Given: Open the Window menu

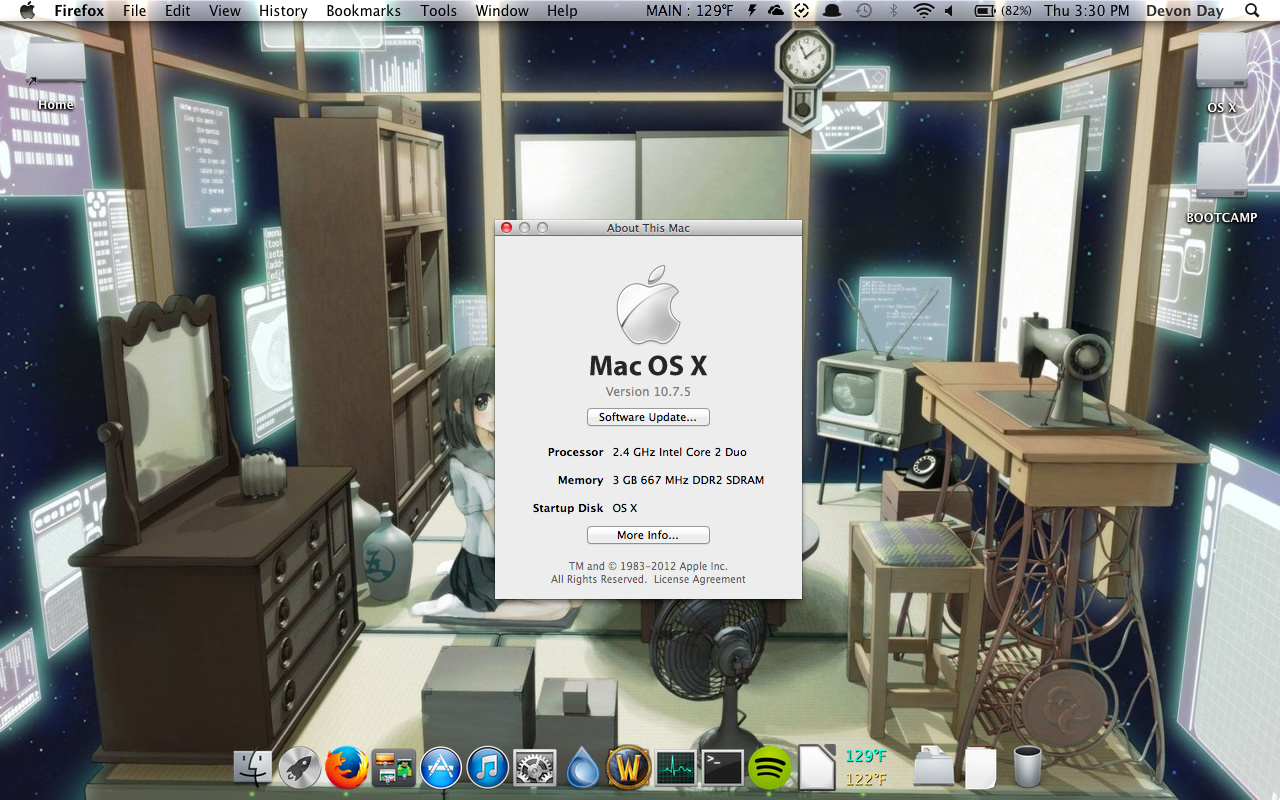Looking at the screenshot, I should [502, 11].
